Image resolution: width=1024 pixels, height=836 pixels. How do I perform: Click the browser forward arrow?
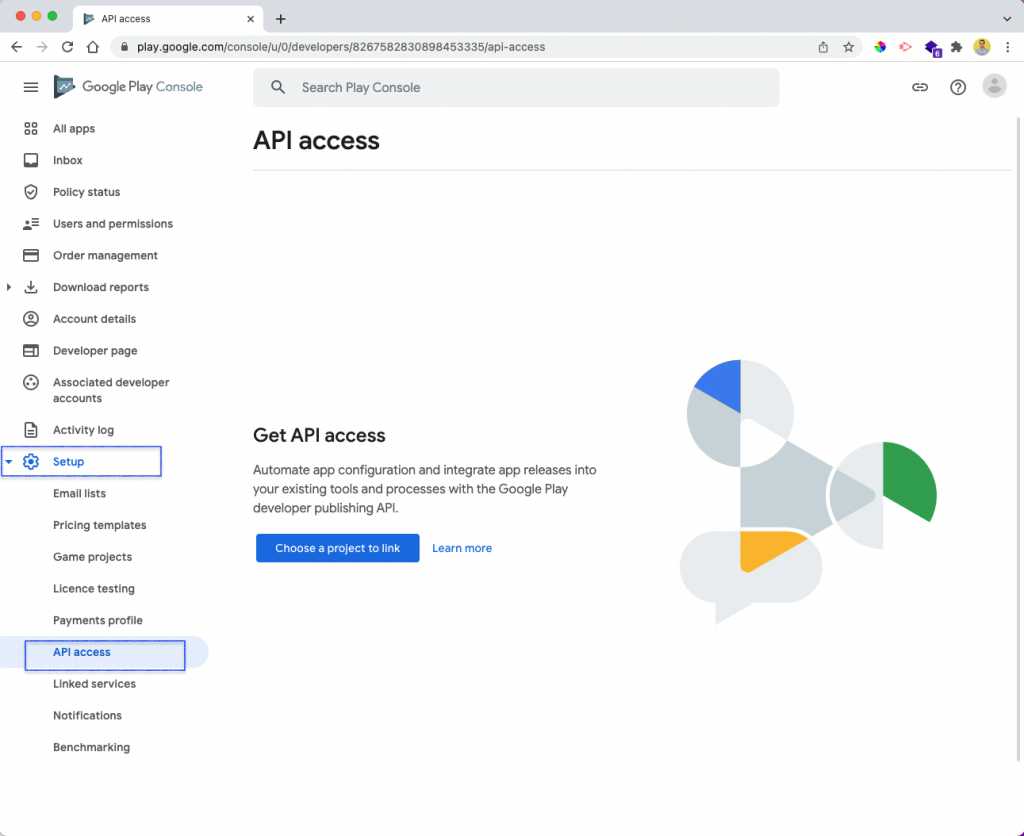coord(42,47)
